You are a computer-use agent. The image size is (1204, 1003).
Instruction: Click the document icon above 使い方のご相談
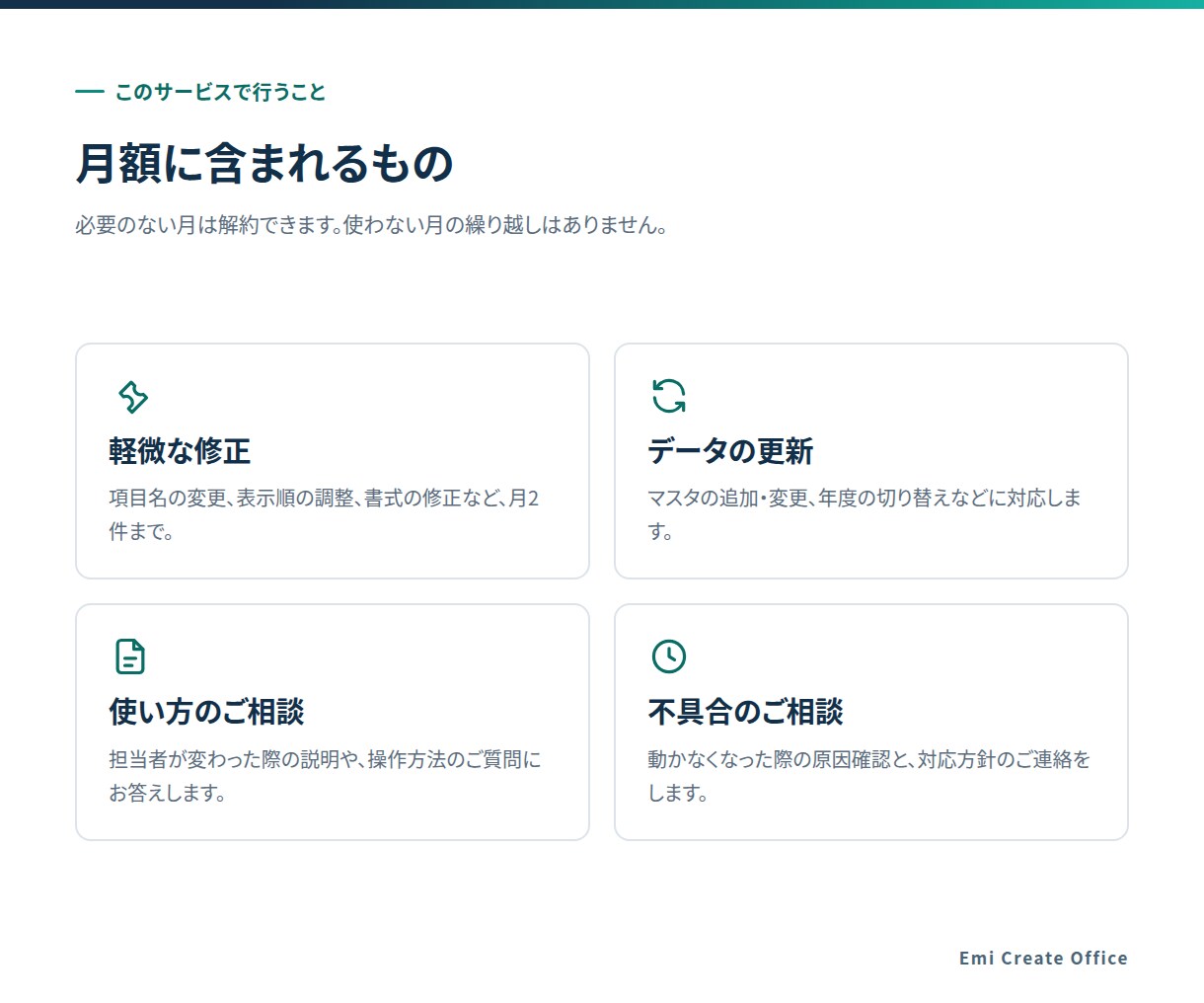tap(130, 656)
